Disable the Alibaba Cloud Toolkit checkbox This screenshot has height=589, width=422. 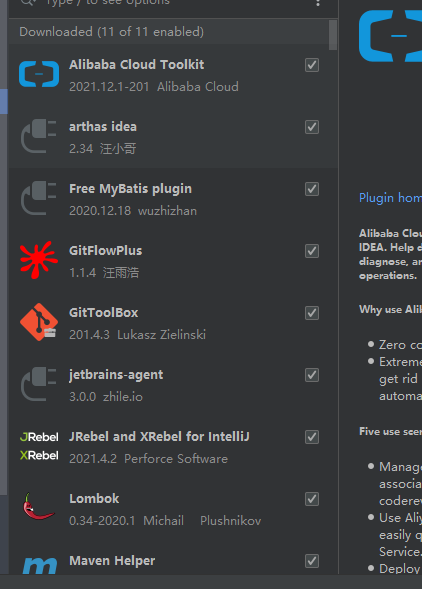coord(312,65)
